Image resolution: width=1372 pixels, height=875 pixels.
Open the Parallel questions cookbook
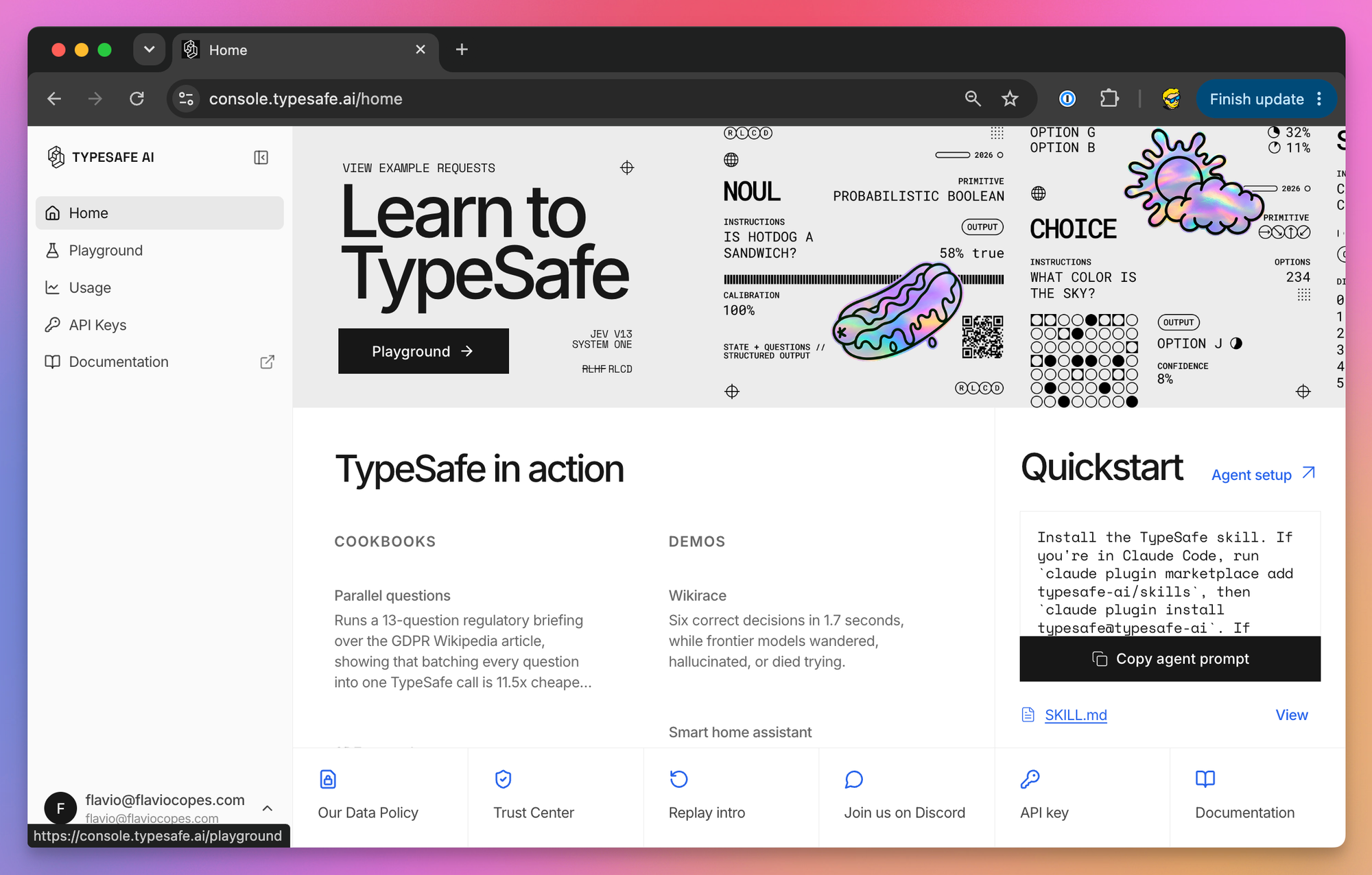(x=392, y=596)
